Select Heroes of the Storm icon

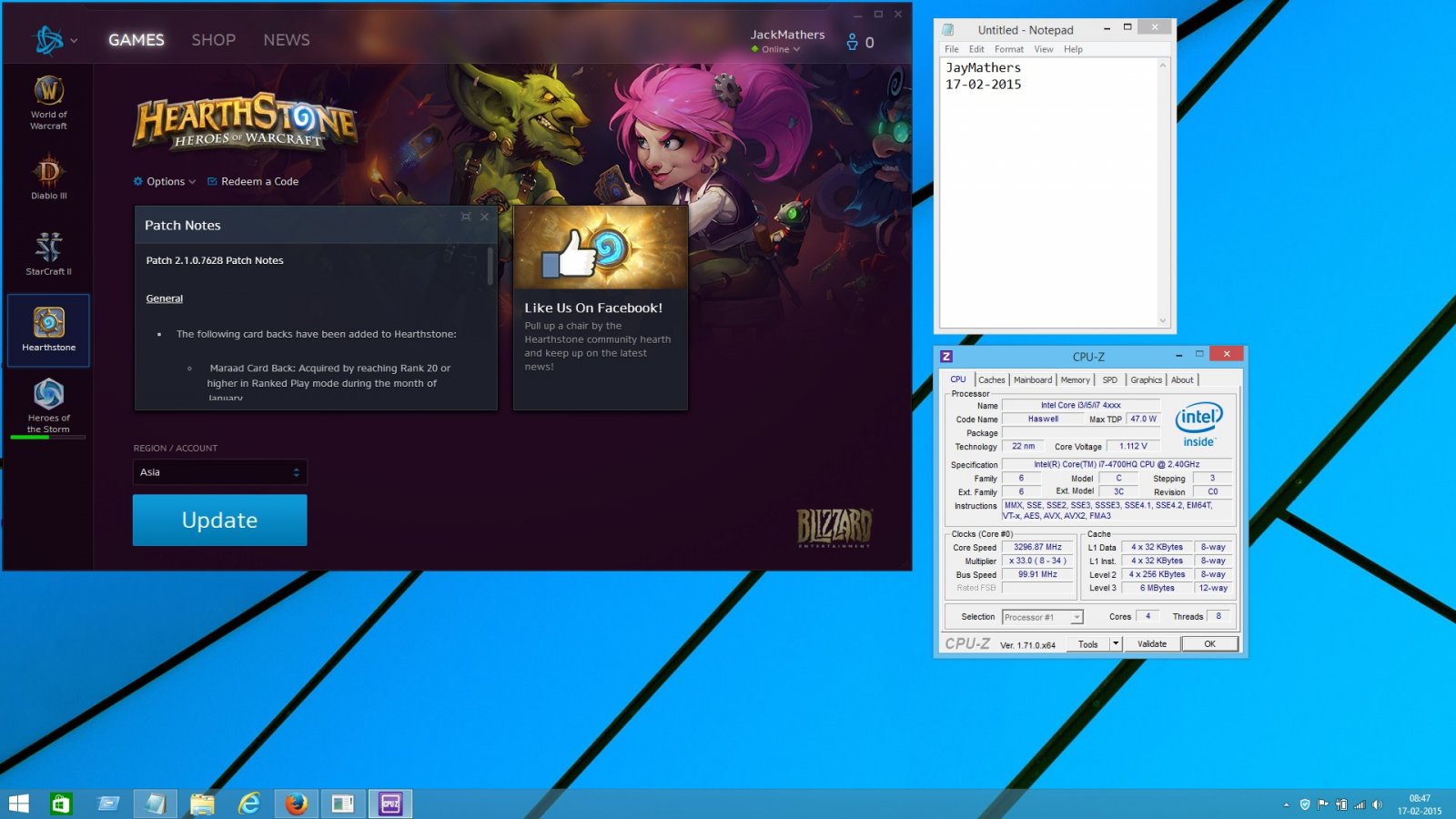coord(48,405)
